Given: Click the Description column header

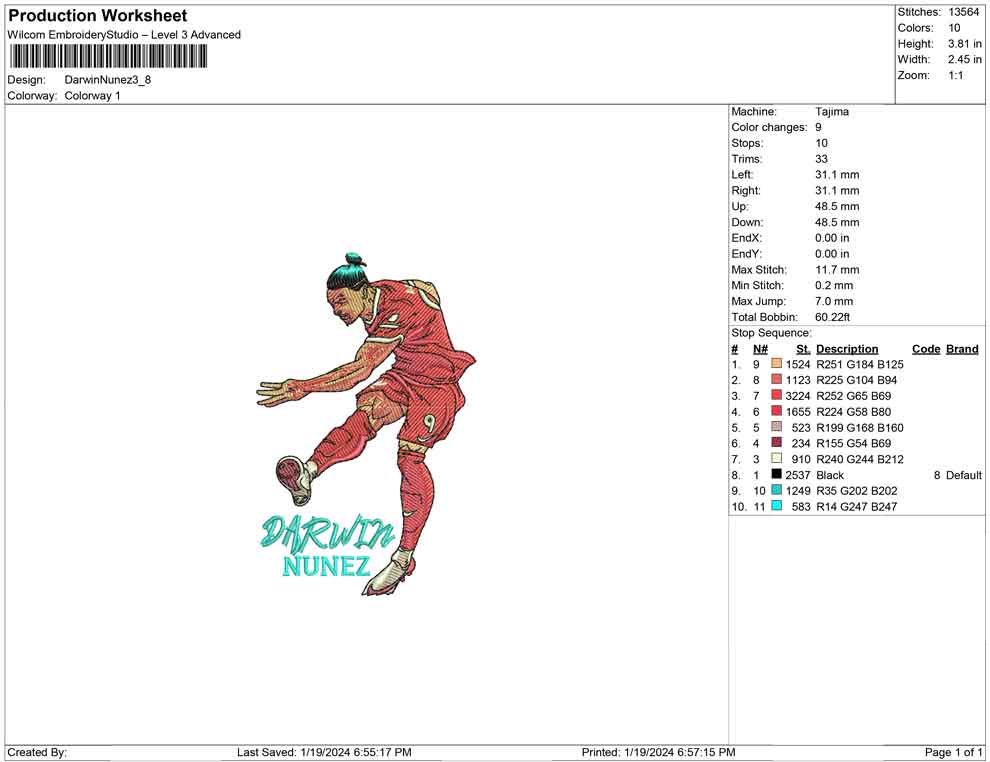Looking at the screenshot, I should click(x=847, y=349).
